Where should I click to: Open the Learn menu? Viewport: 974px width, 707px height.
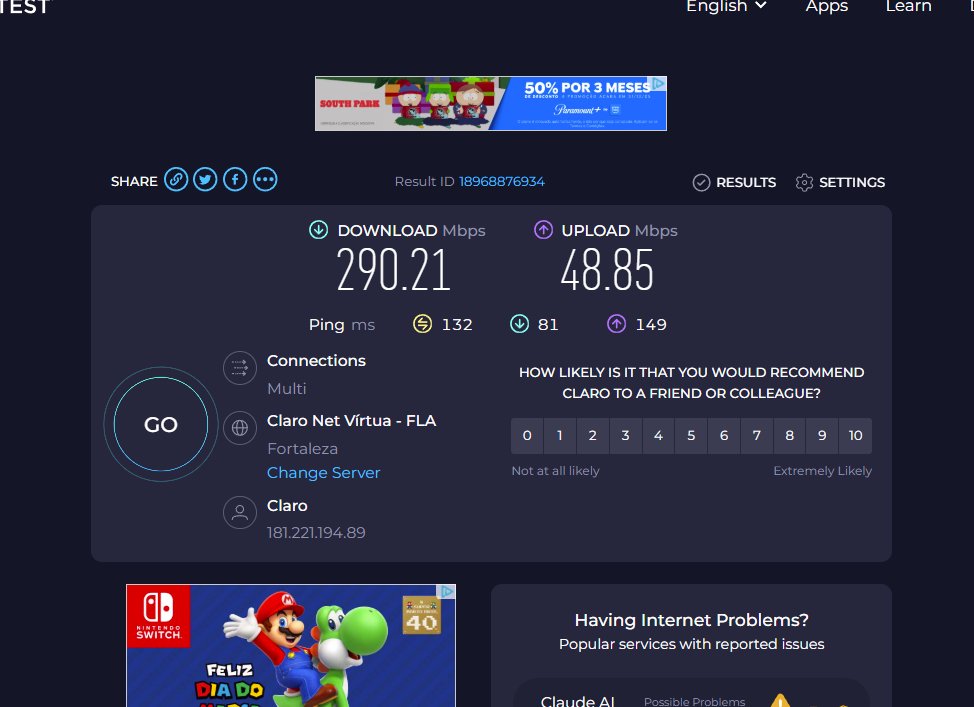(908, 7)
